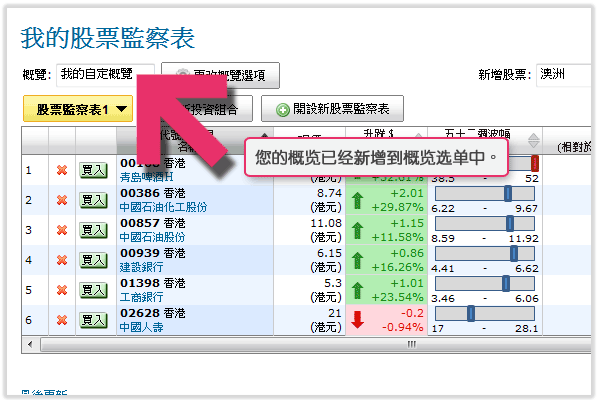The image size is (600, 400).
Task: Click stock code 01398 香港
Action: tap(153, 283)
